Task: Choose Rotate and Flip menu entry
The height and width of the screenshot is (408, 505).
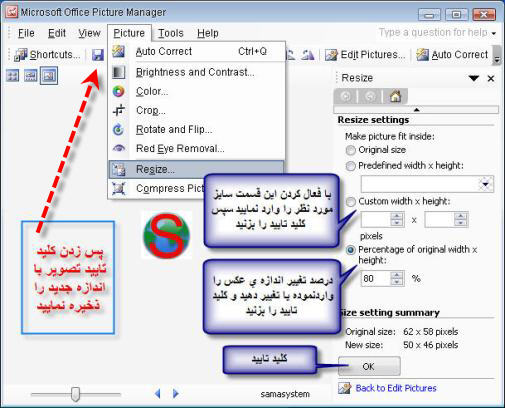Action: click(197, 129)
